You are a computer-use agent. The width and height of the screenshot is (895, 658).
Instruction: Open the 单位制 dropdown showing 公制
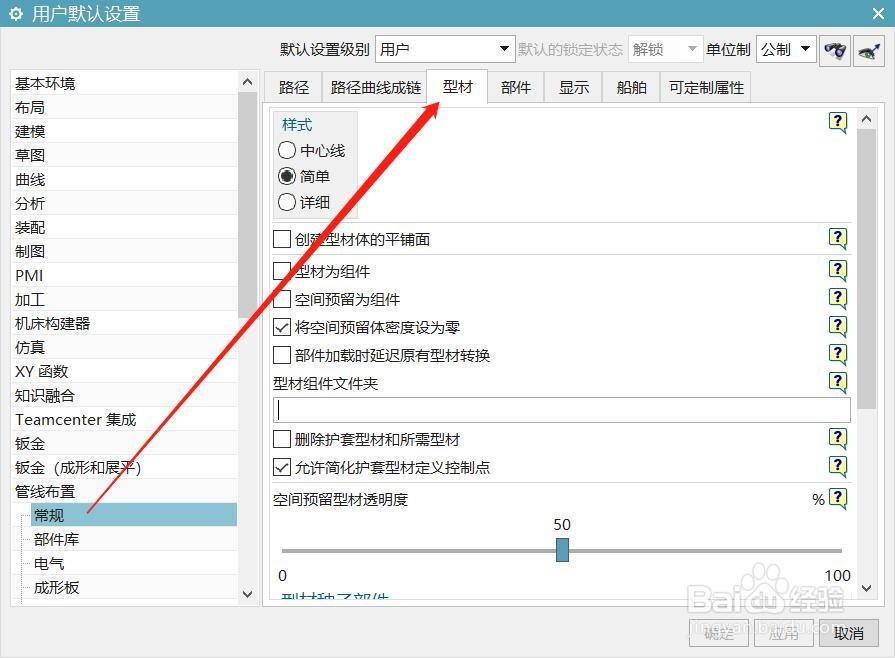tap(786, 49)
